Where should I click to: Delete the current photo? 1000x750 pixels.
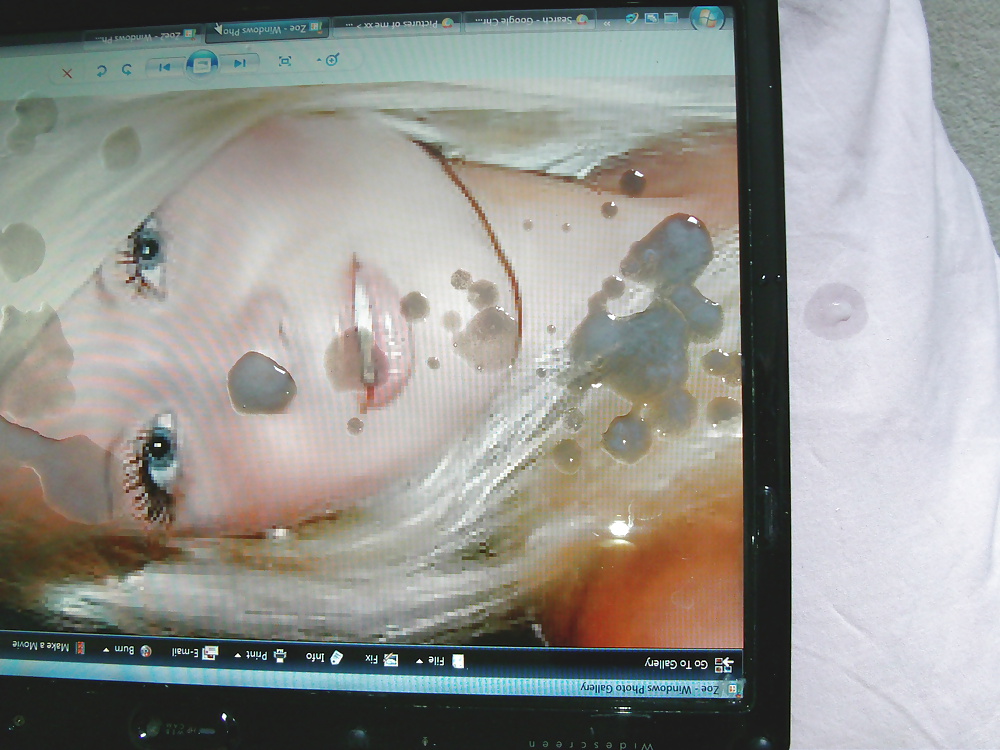tap(67, 72)
